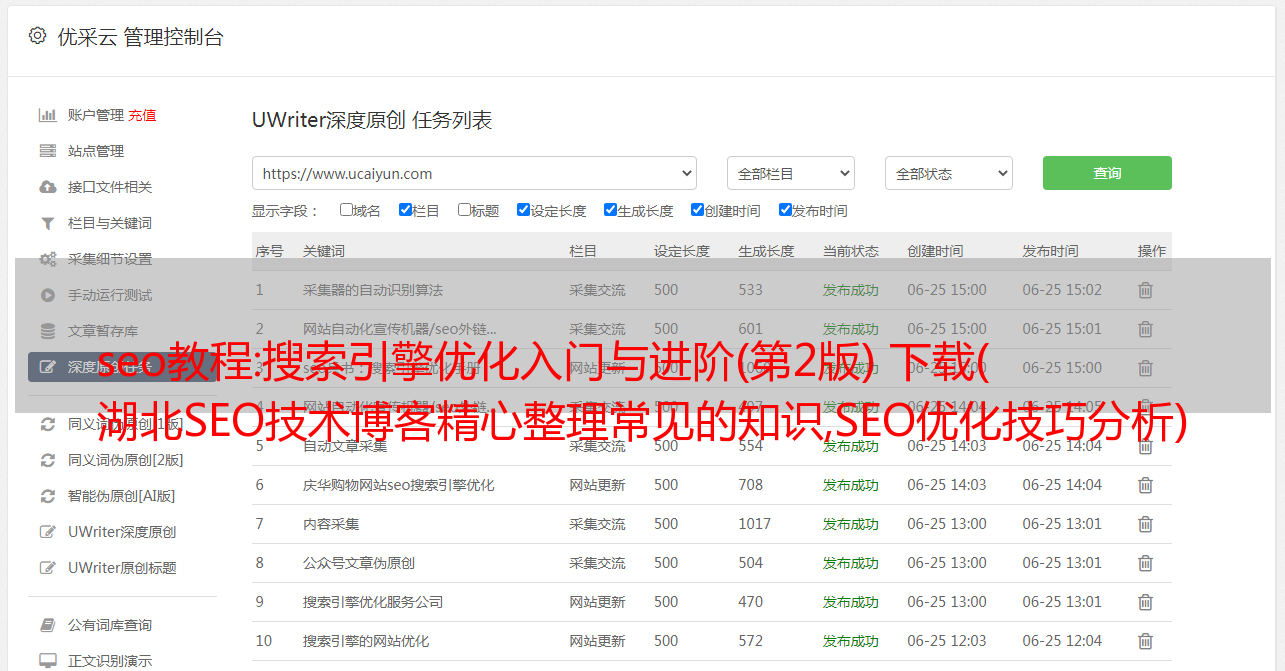Open 账户管理 via its bar chart icon
This screenshot has height=671, width=1285.
point(47,115)
